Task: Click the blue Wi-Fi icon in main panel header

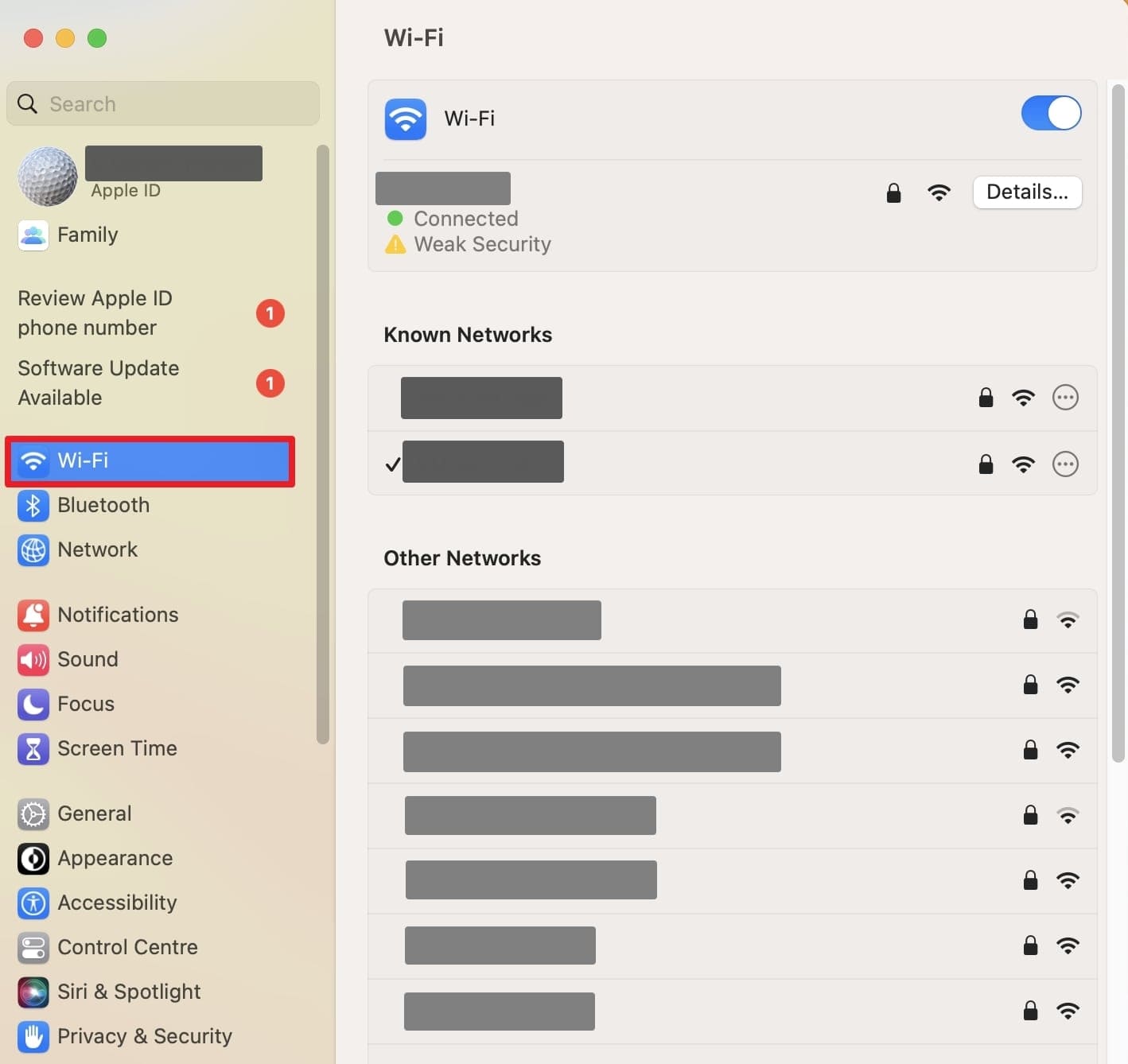Action: click(406, 119)
